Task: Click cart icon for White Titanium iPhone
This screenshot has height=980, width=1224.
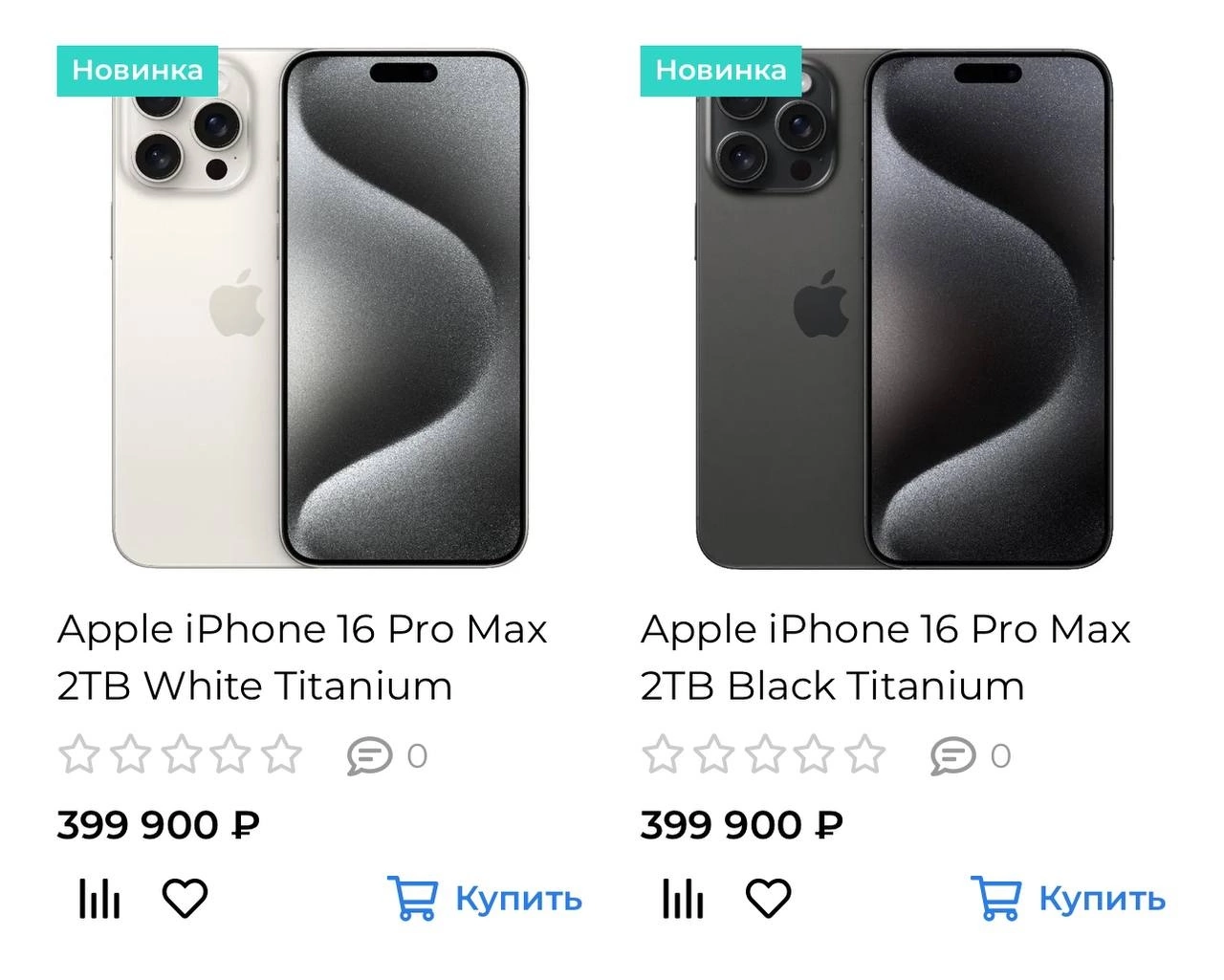Action: [x=412, y=899]
